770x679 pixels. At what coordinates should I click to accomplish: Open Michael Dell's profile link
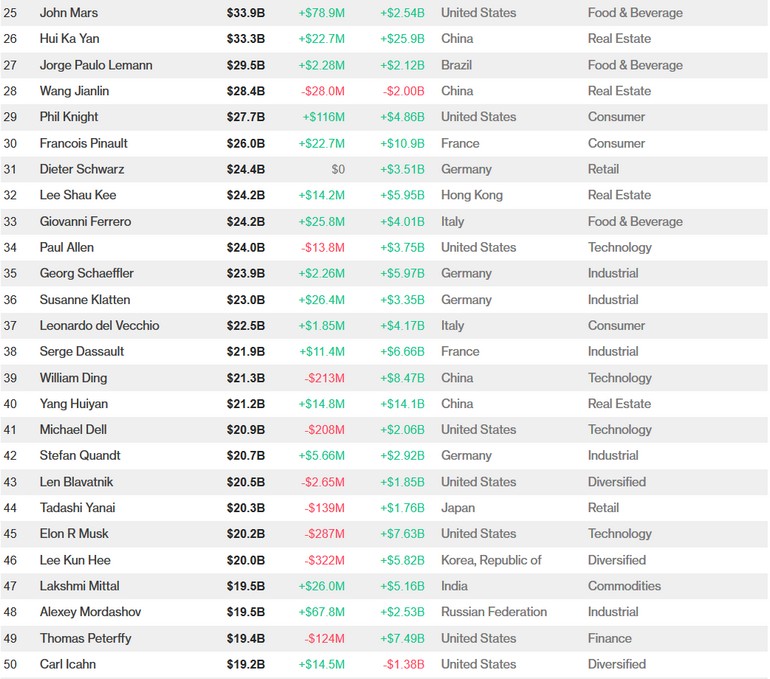point(73,430)
